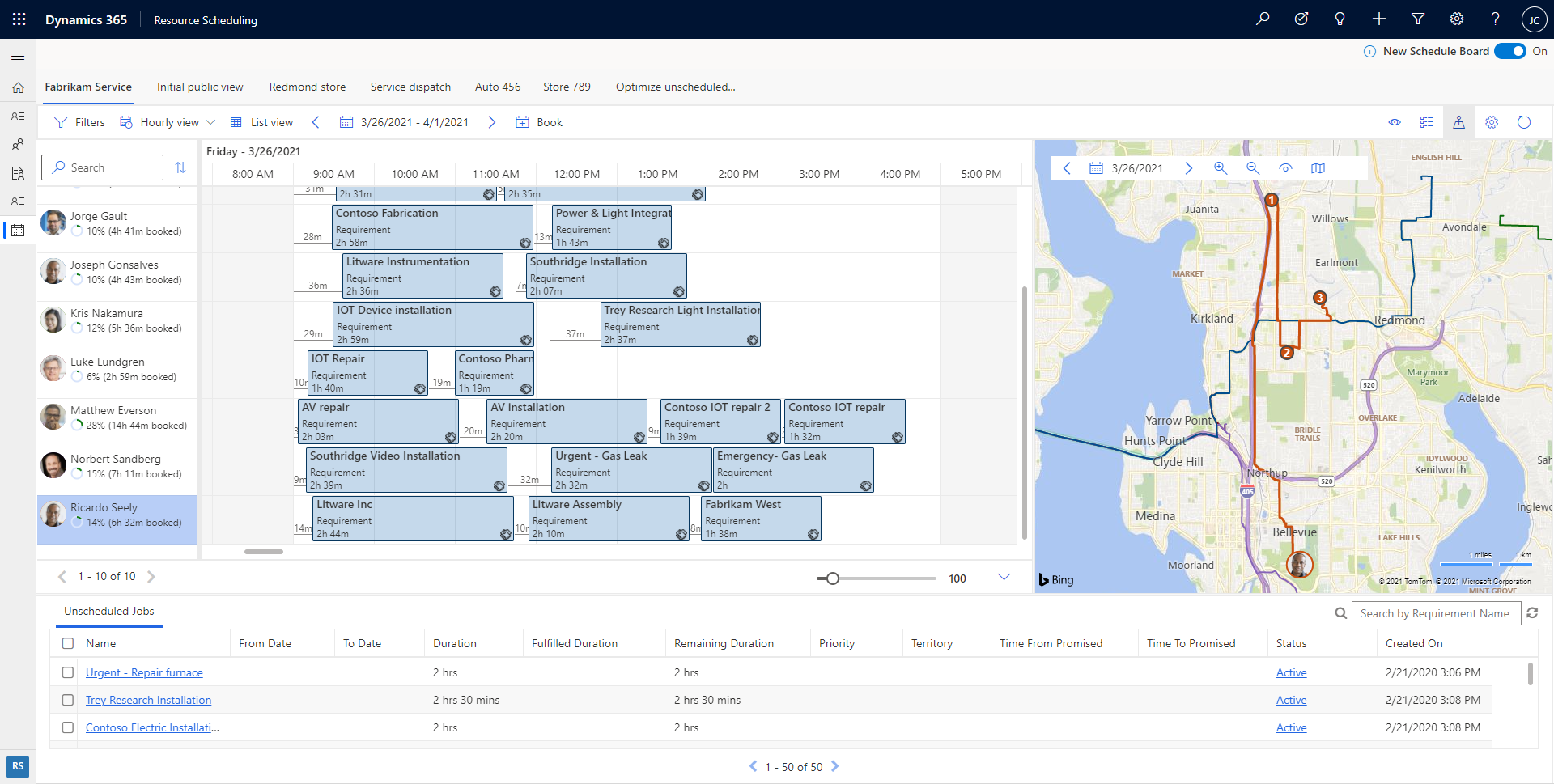Open the task flow checkmark icon
Viewport: 1554px width, 784px height.
click(1301, 19)
